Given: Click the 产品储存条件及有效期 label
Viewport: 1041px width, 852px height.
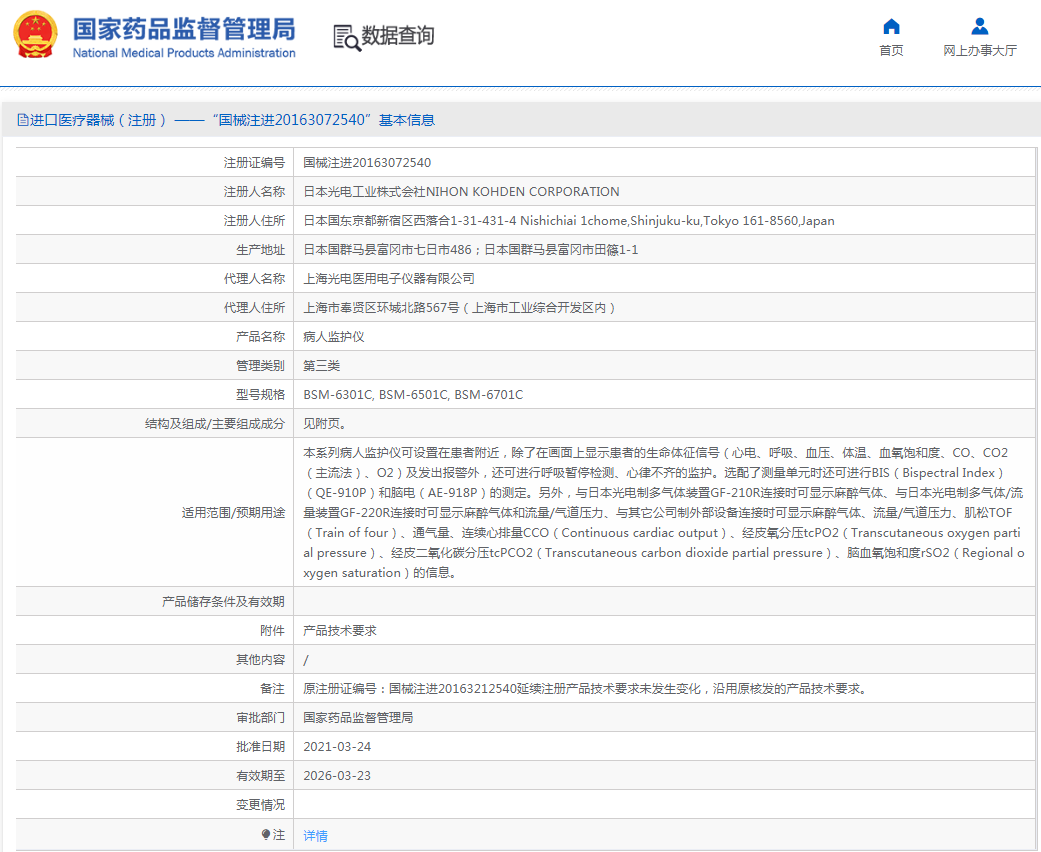Looking at the screenshot, I should [x=224, y=602].
